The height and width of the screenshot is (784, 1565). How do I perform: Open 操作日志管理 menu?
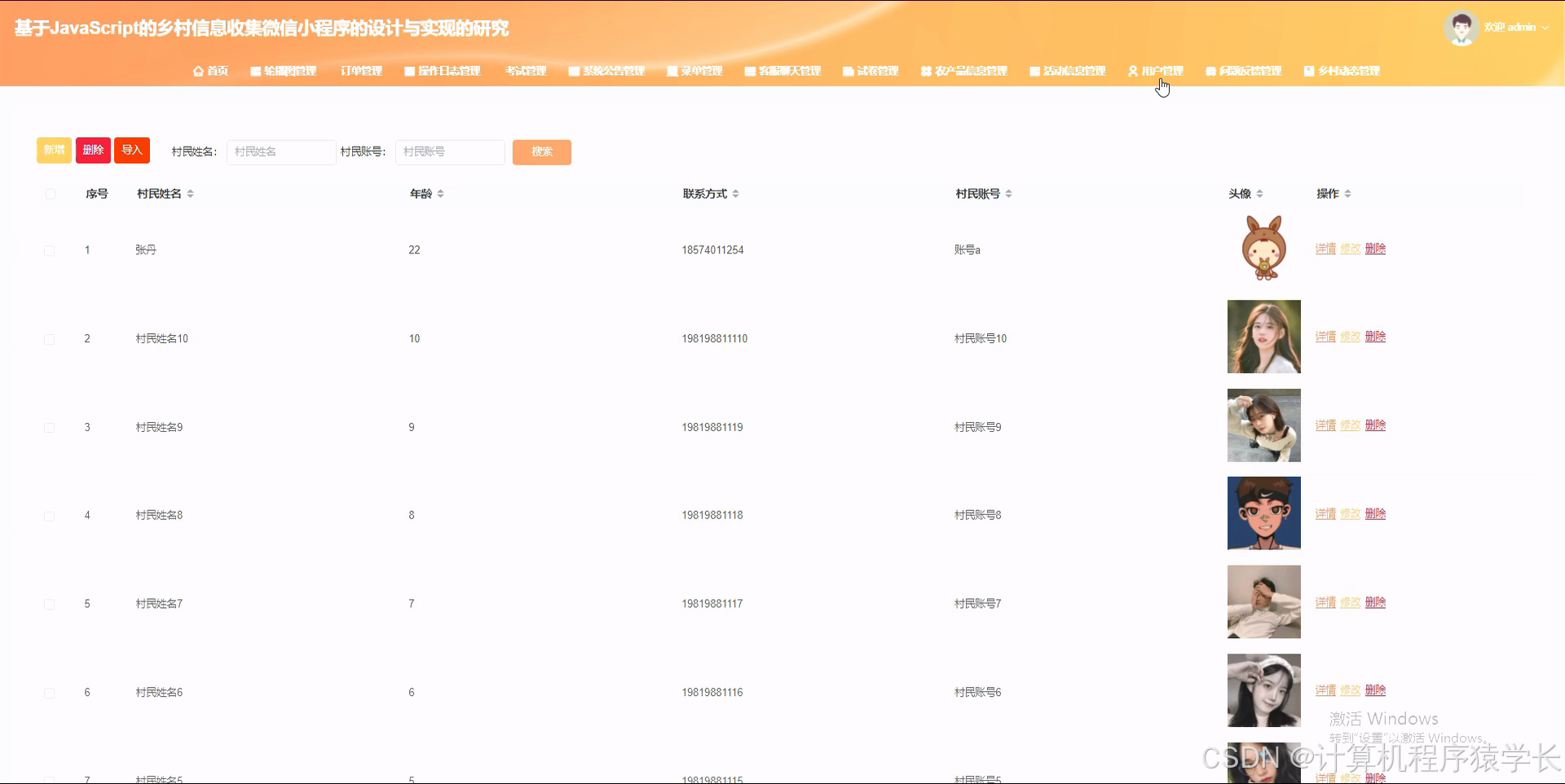[443, 71]
